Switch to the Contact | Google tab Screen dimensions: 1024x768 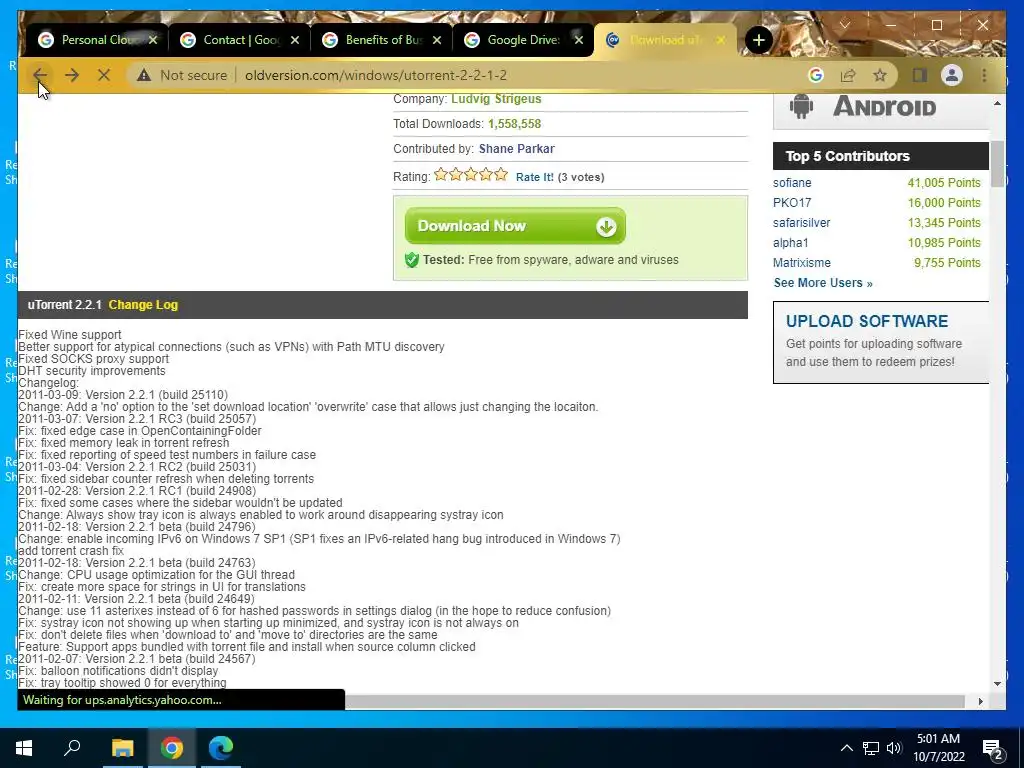click(239, 40)
